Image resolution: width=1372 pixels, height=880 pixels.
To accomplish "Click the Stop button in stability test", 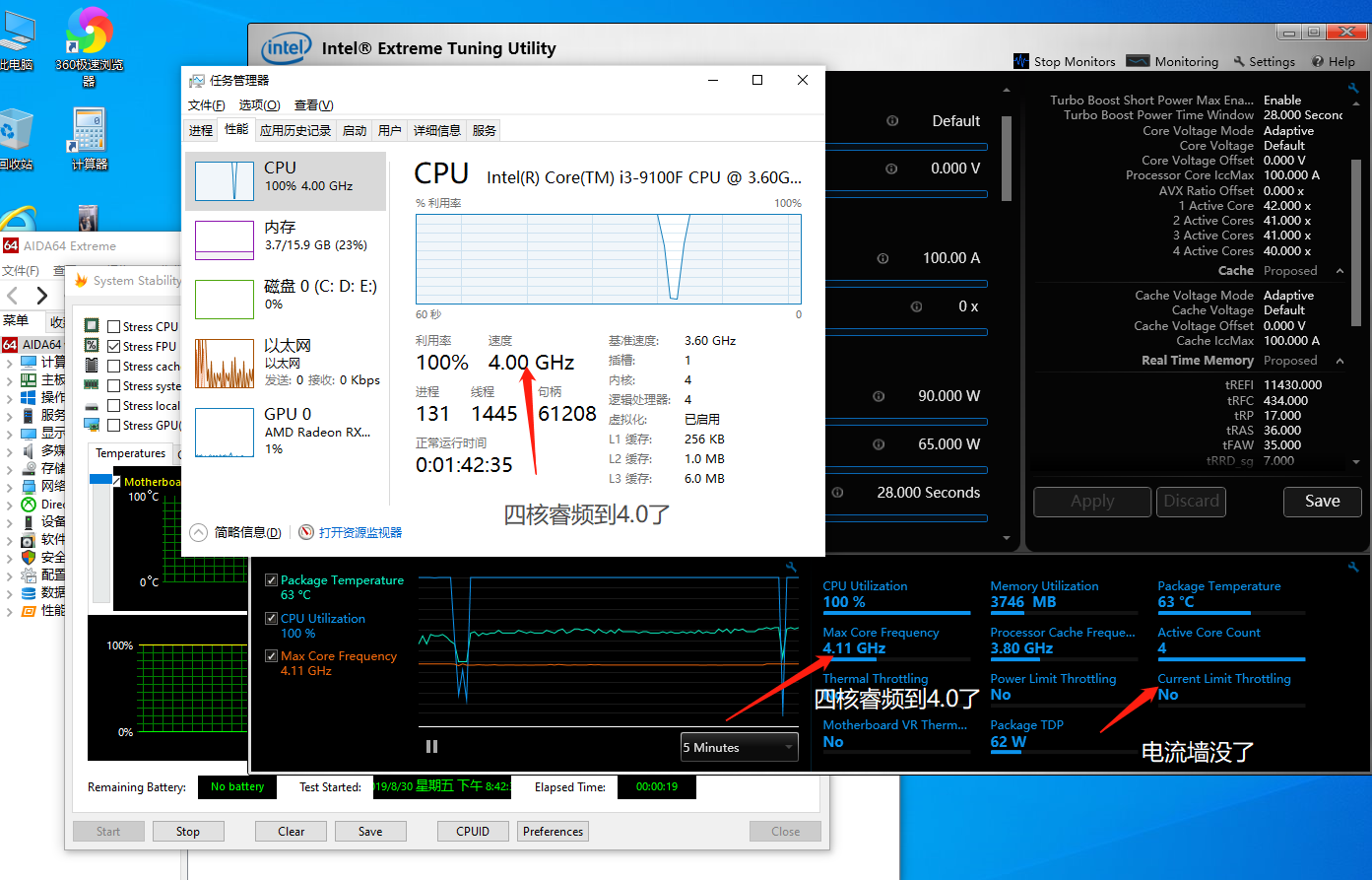I will pyautogui.click(x=188, y=832).
